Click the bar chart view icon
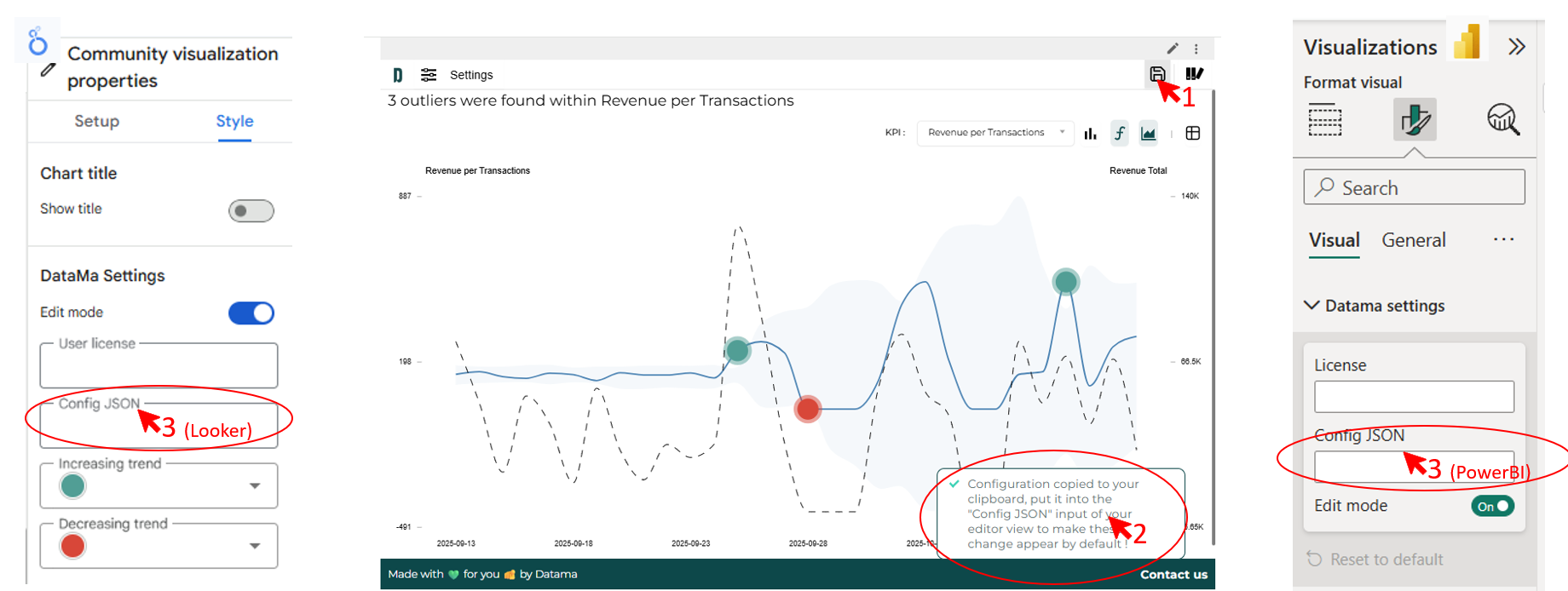Viewport: 1568px width, 591px height. pos(1090,134)
